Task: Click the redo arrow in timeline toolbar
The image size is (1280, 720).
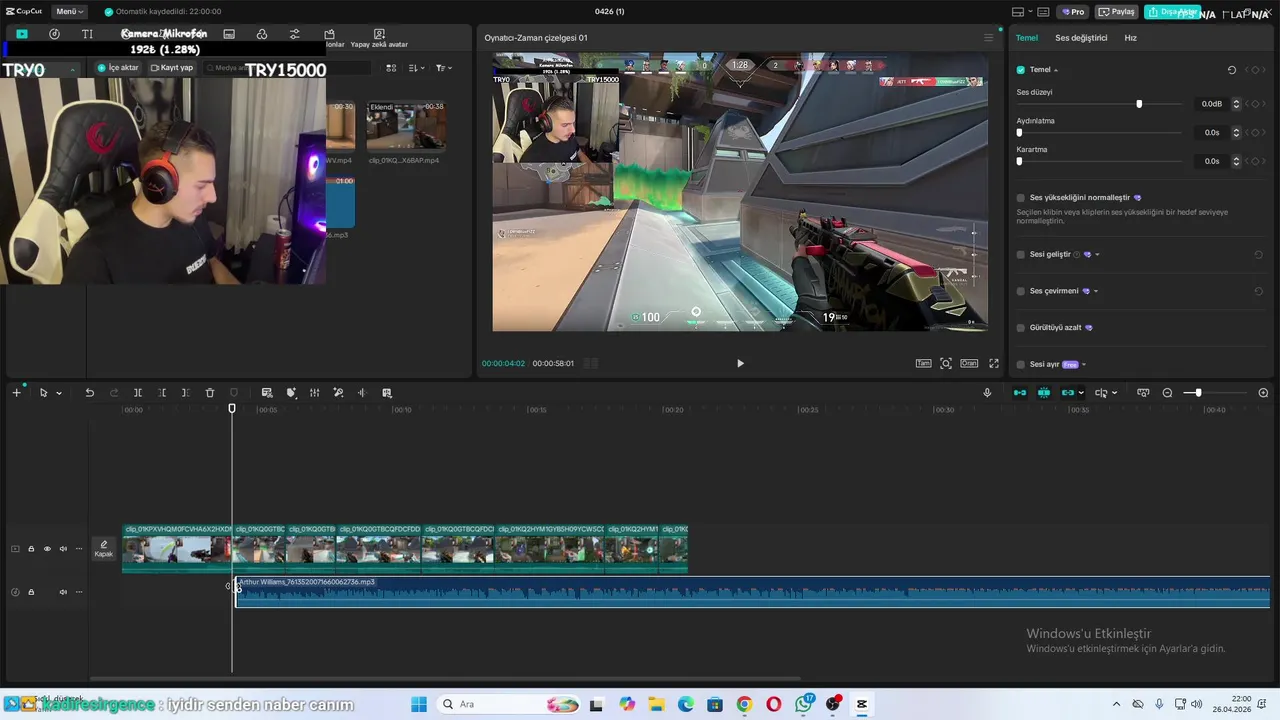Action: pyautogui.click(x=113, y=393)
